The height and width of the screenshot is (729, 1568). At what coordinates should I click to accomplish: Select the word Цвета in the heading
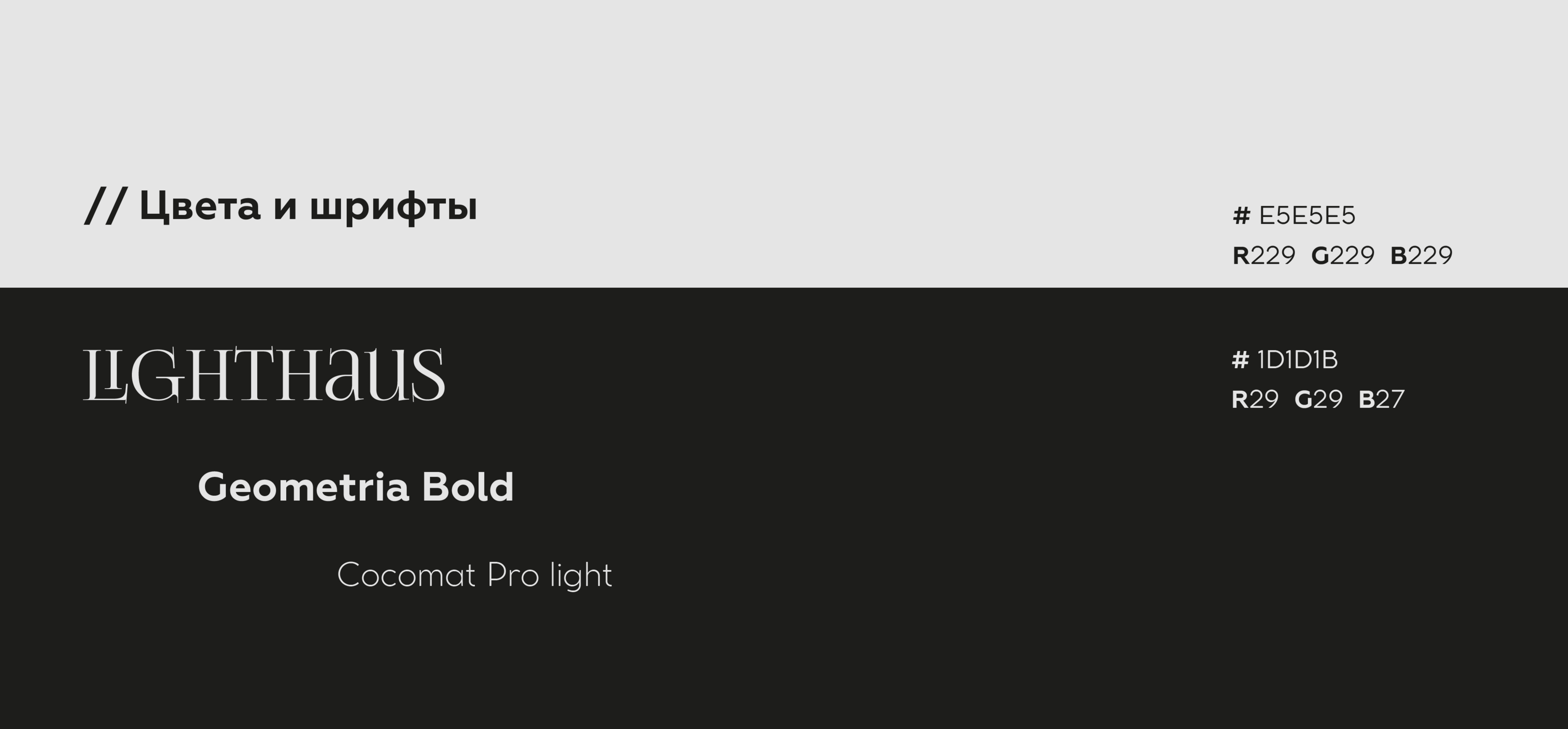pyautogui.click(x=199, y=206)
